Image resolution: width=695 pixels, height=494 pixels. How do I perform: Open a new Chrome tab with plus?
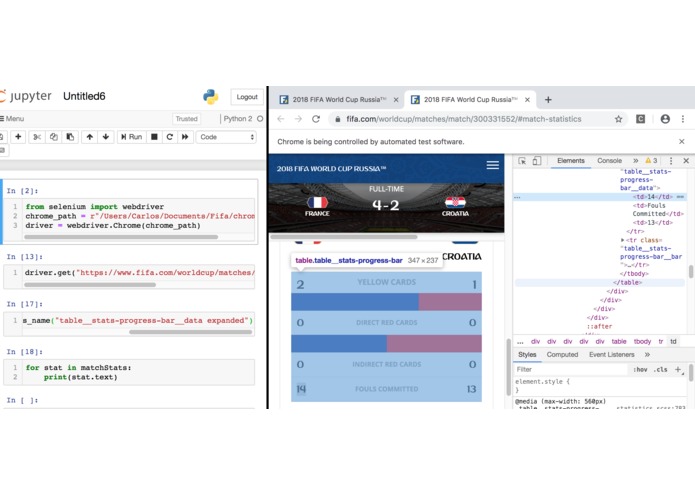click(x=548, y=100)
